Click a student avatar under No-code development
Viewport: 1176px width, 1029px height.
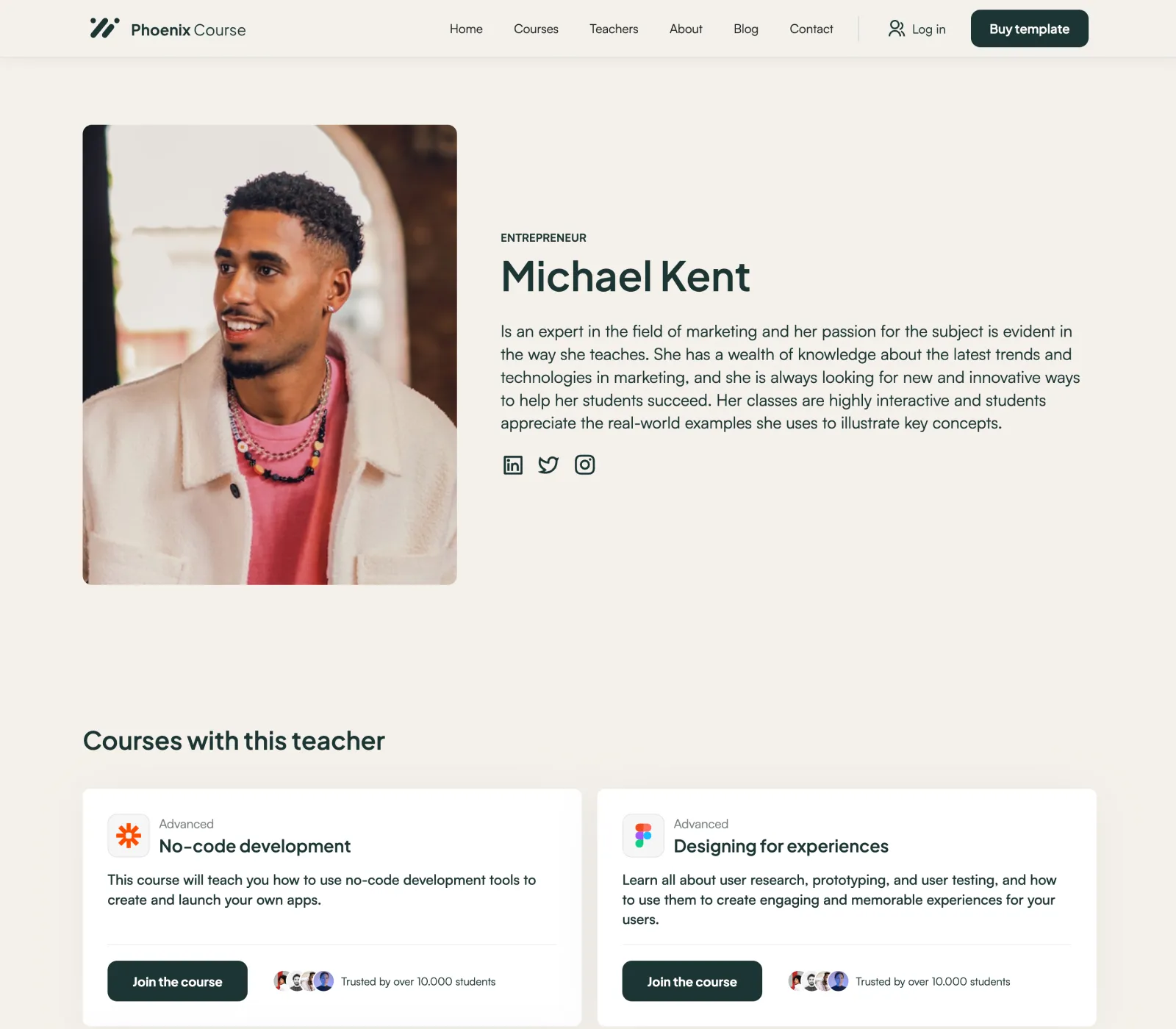click(301, 980)
